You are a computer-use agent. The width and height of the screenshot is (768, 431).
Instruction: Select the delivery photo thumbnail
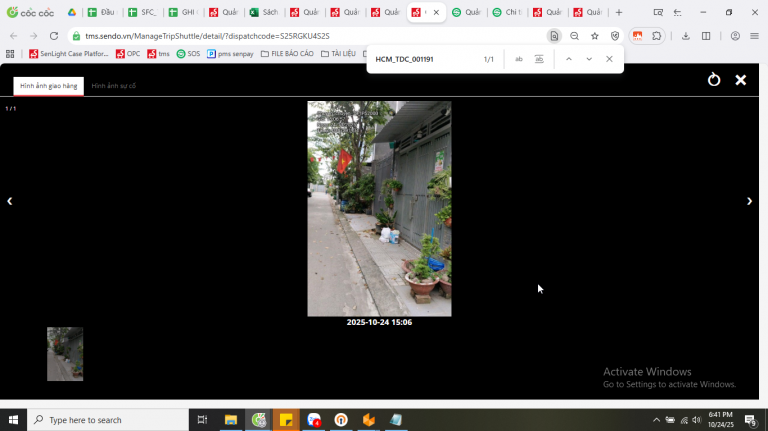click(65, 354)
